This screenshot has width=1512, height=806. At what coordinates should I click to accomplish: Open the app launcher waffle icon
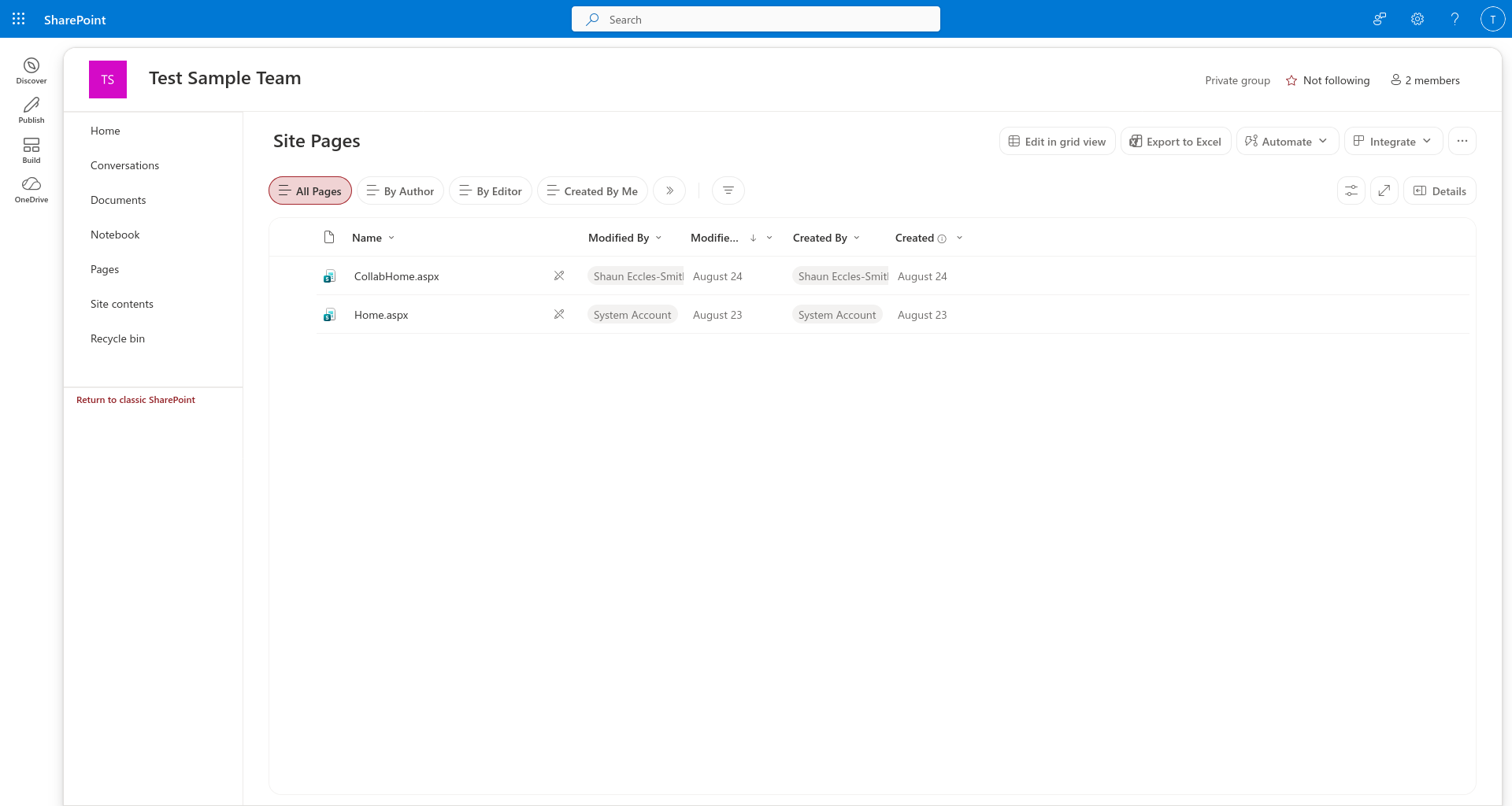pos(19,19)
